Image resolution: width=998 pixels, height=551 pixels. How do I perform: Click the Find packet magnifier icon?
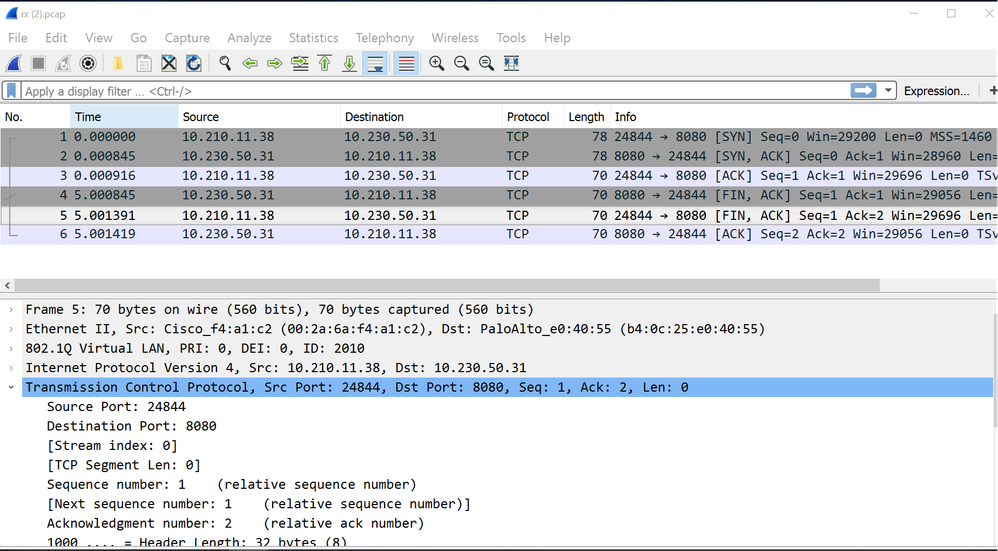click(x=225, y=63)
